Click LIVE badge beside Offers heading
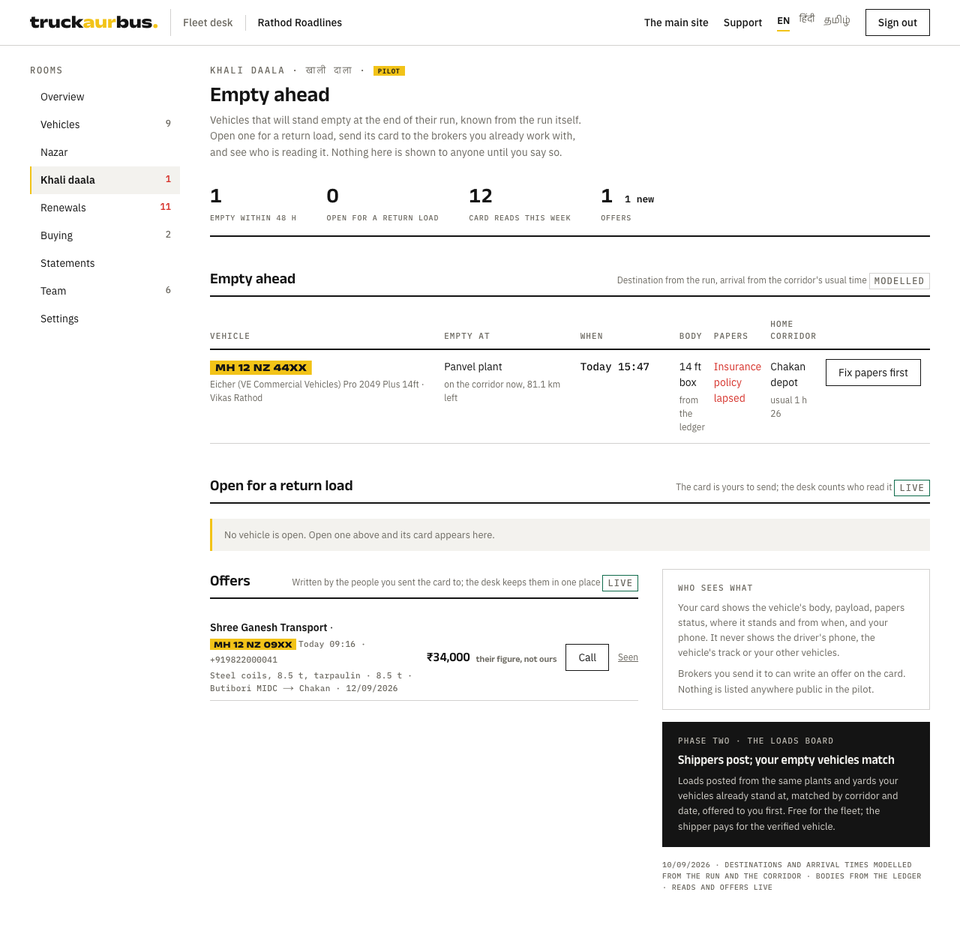 (x=620, y=583)
